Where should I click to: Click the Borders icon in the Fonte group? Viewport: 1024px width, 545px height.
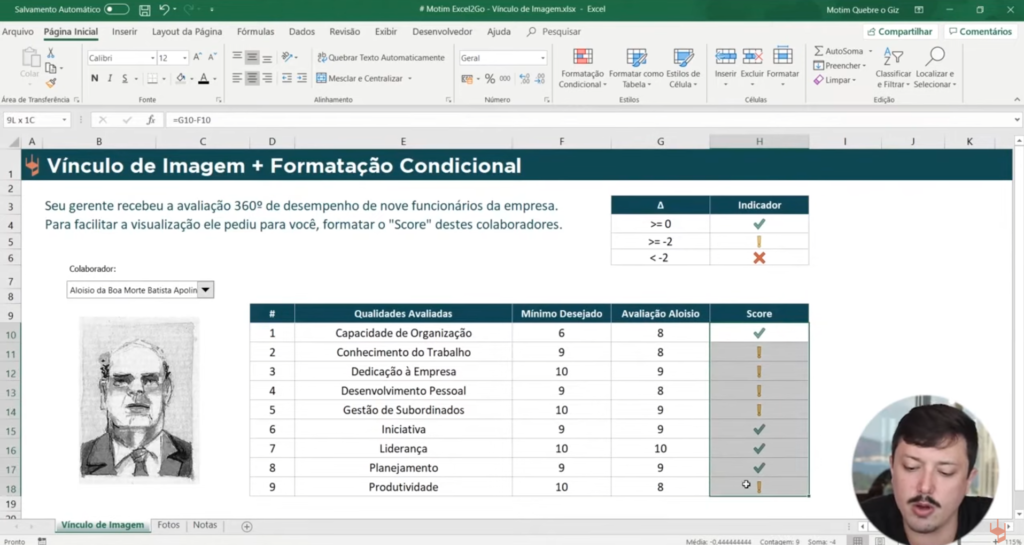[x=152, y=78]
